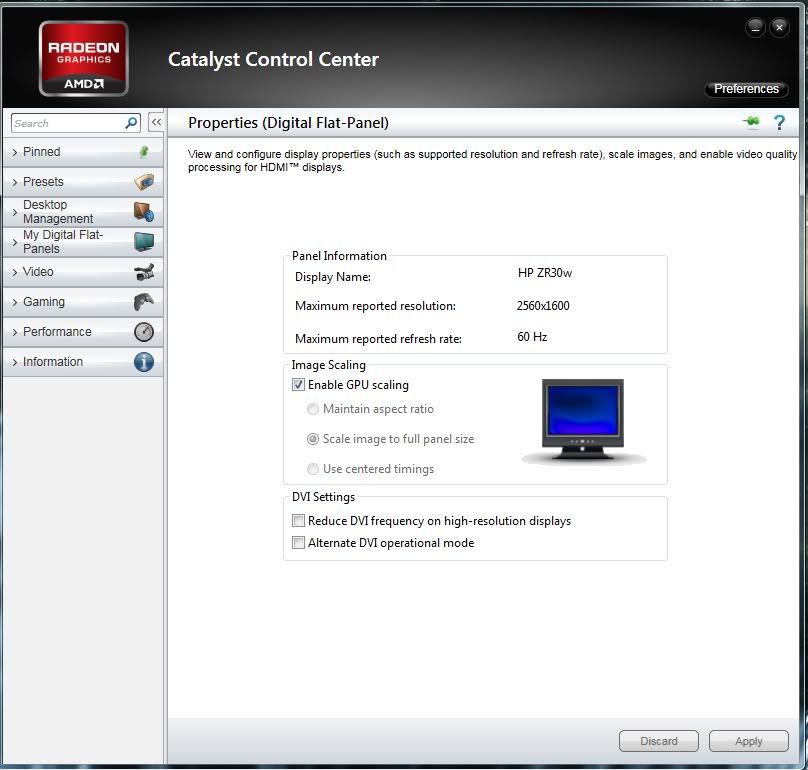
Task: Open help with the question mark icon
Action: click(x=779, y=123)
